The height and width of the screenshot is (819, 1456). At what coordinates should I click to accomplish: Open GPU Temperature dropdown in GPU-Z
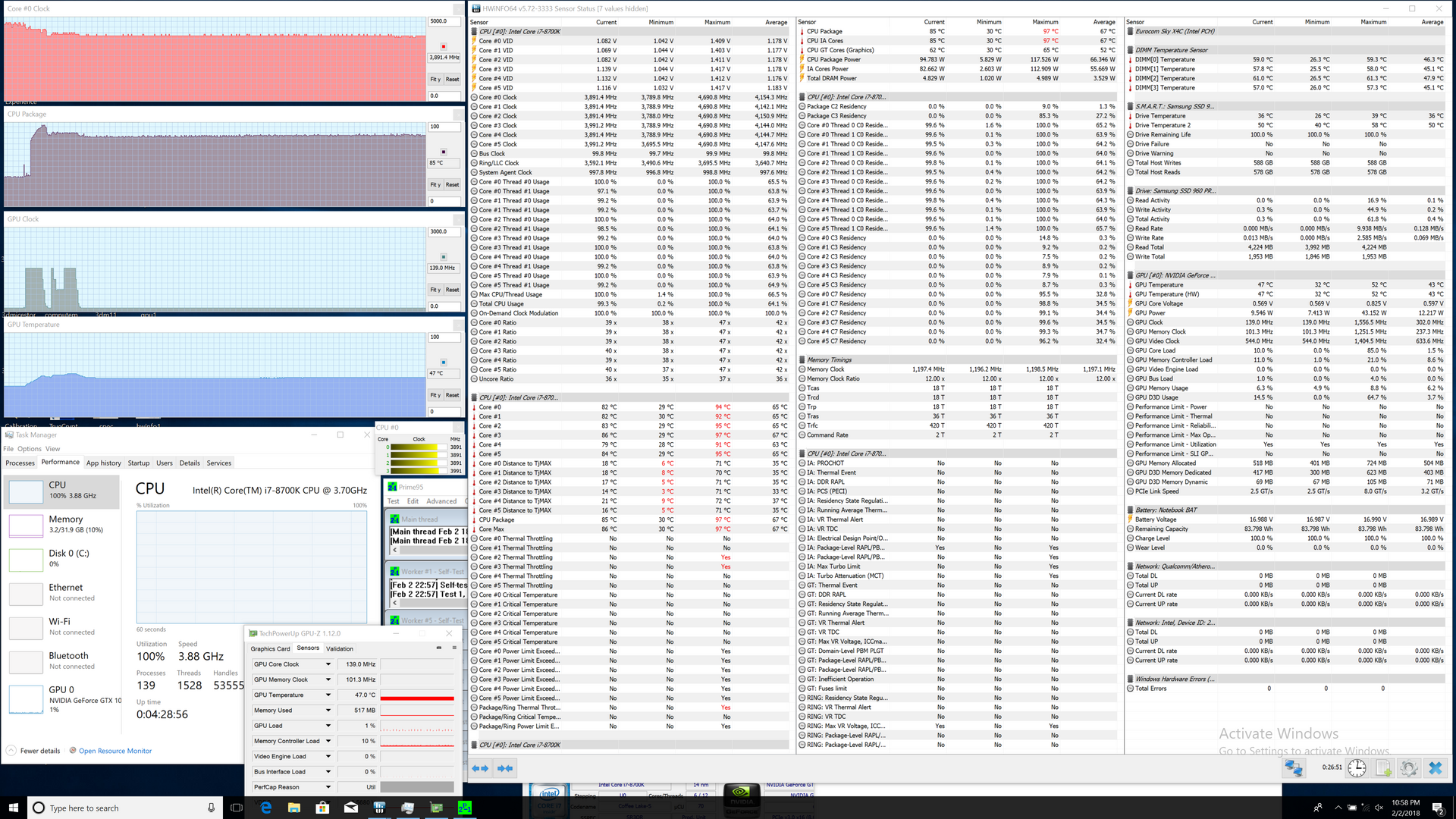328,695
